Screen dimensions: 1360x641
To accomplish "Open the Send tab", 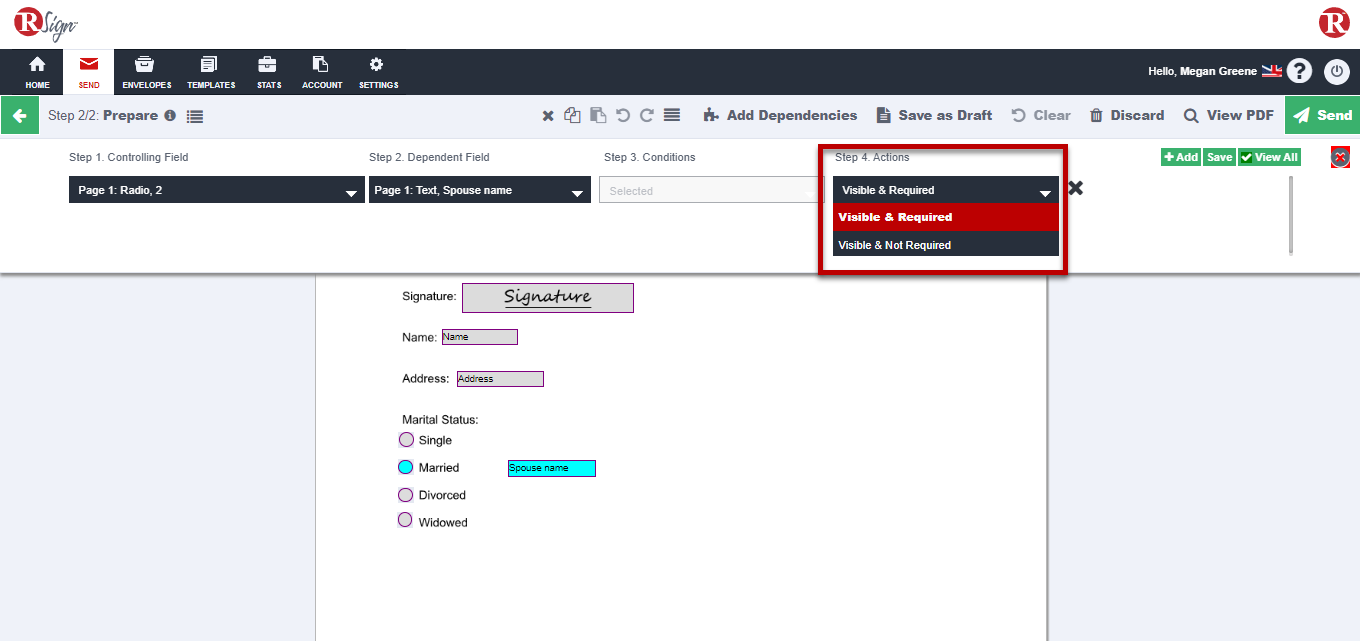I will point(89,72).
